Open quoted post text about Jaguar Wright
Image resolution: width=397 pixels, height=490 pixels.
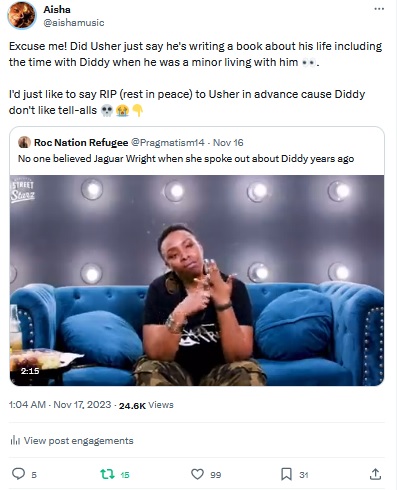tap(186, 159)
